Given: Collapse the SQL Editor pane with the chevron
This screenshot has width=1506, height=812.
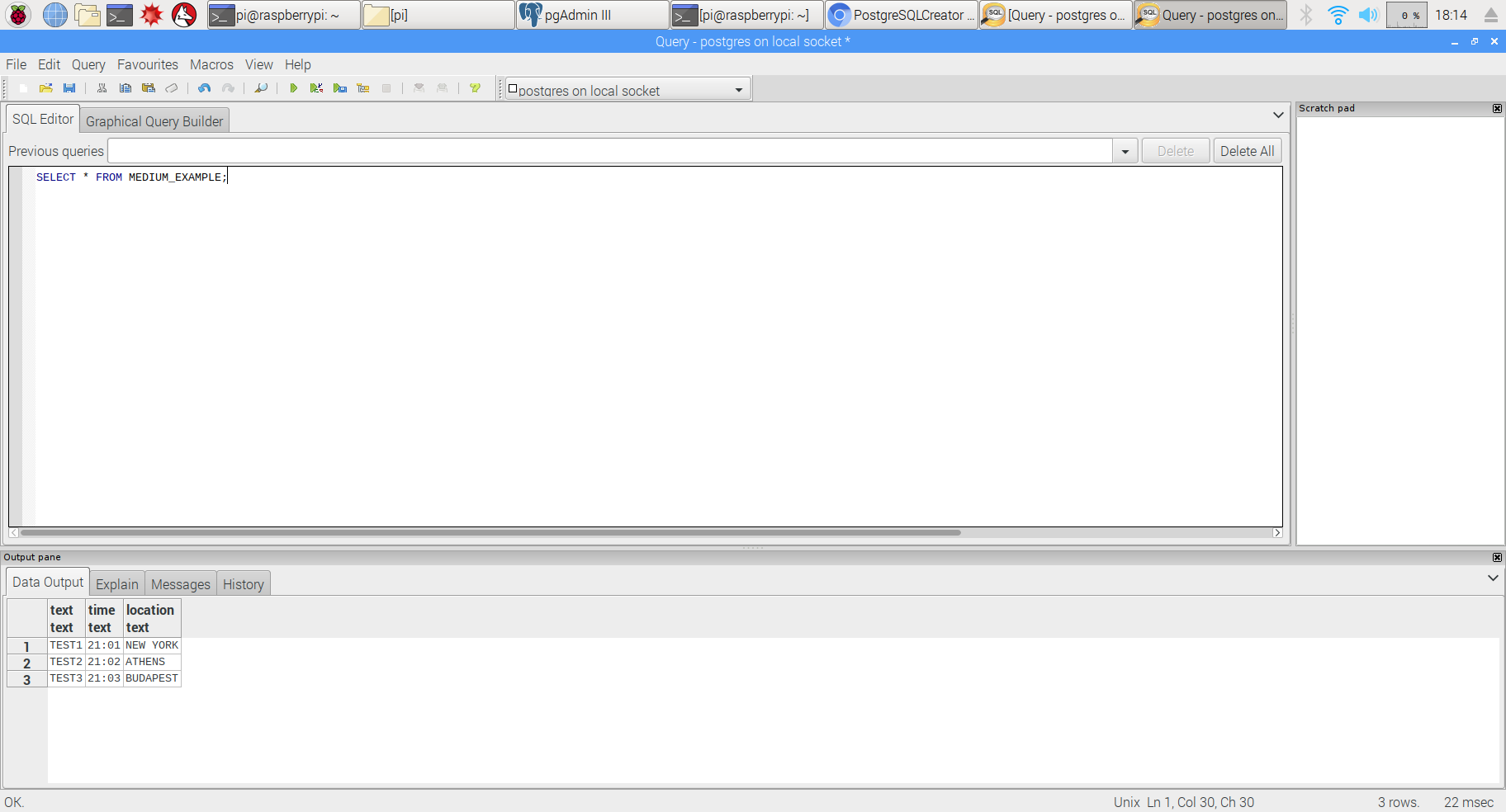Looking at the screenshot, I should click(x=1278, y=115).
